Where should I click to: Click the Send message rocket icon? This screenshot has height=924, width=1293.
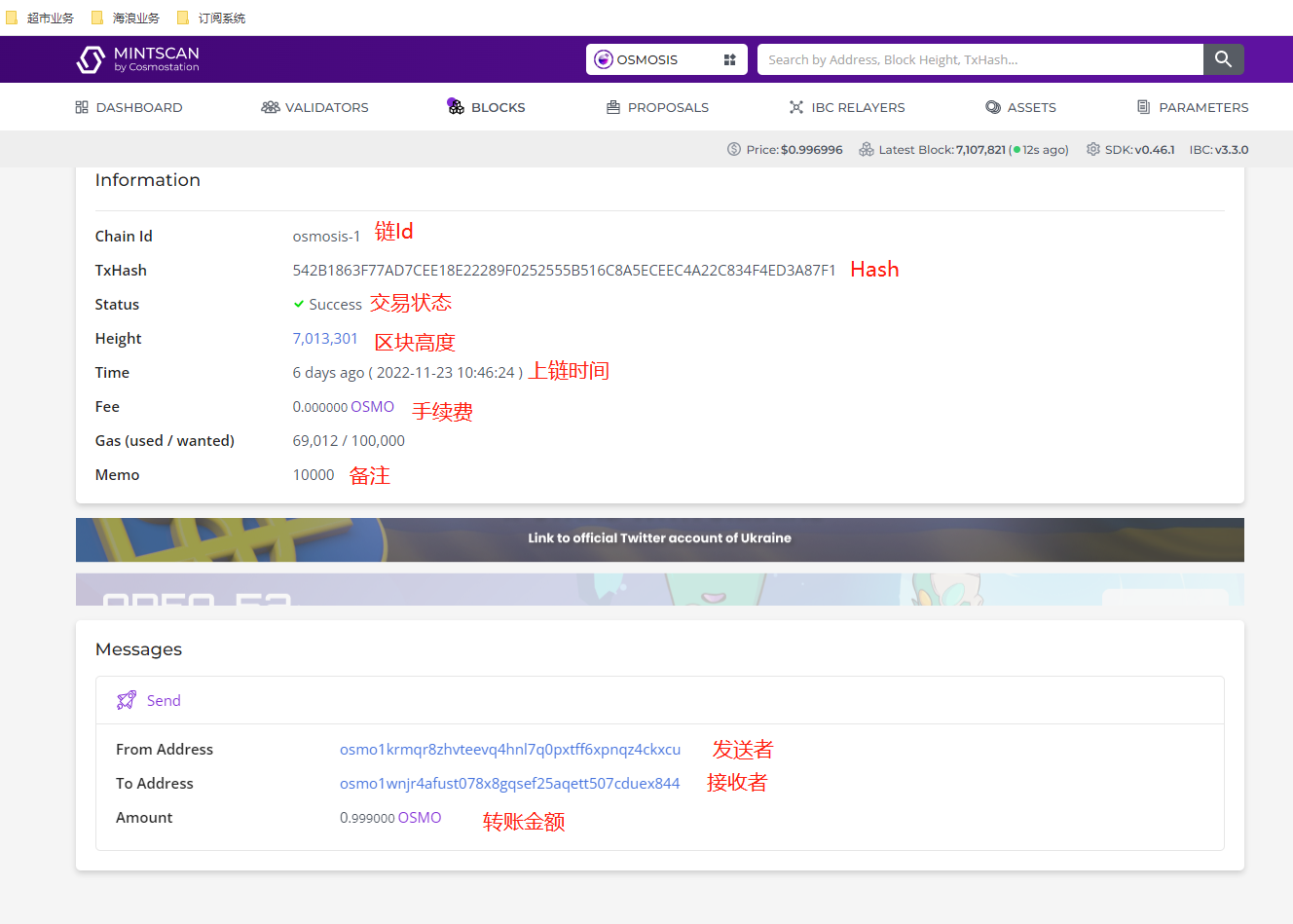click(x=127, y=700)
